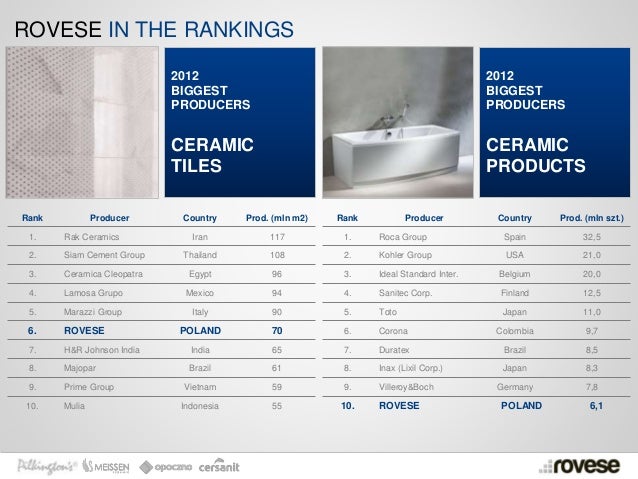Click the Opoczno logo in footer
638x479 pixels.
tap(165, 467)
